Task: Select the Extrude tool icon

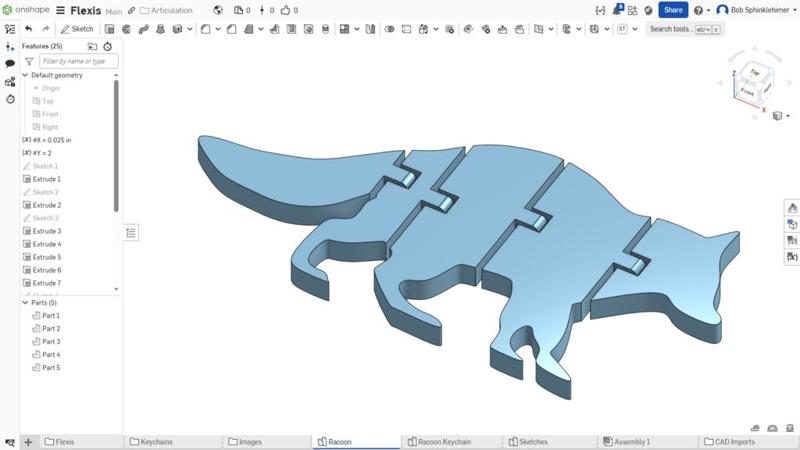Action: [x=110, y=29]
